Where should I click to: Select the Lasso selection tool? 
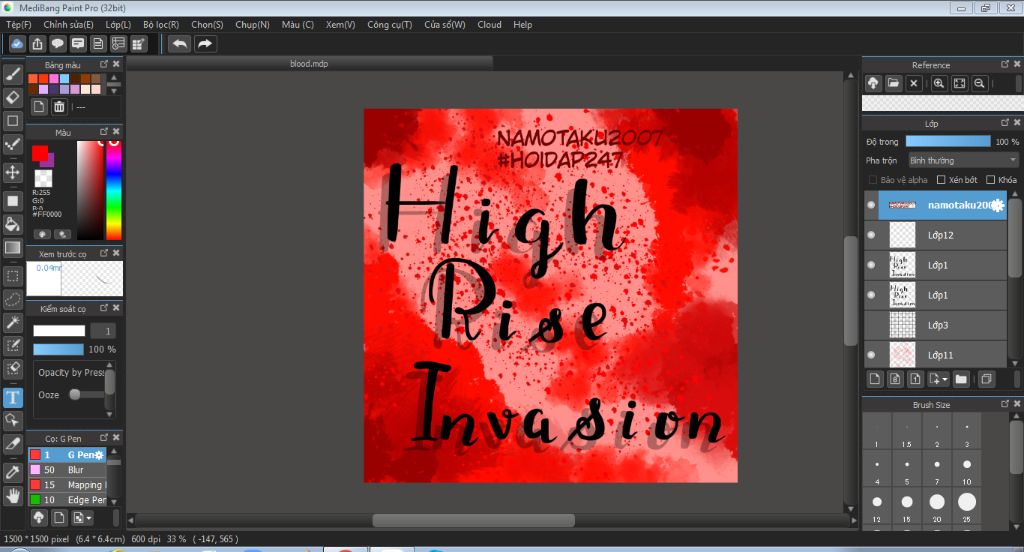(12, 299)
